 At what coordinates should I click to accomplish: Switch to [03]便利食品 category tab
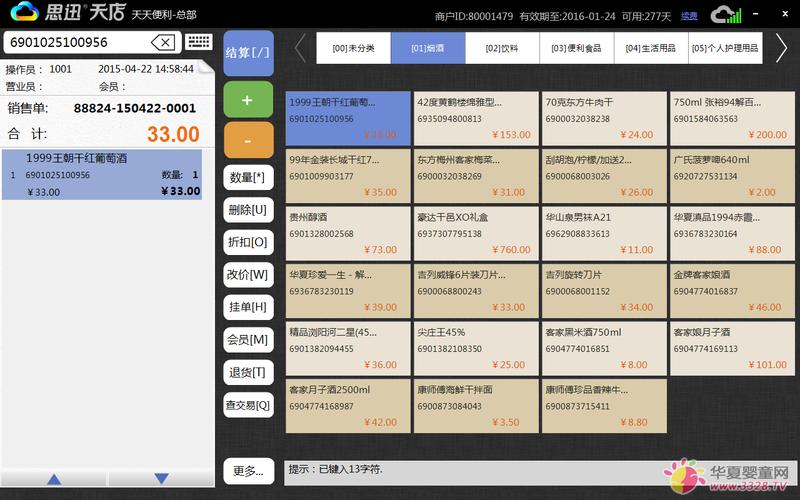pyautogui.click(x=577, y=48)
